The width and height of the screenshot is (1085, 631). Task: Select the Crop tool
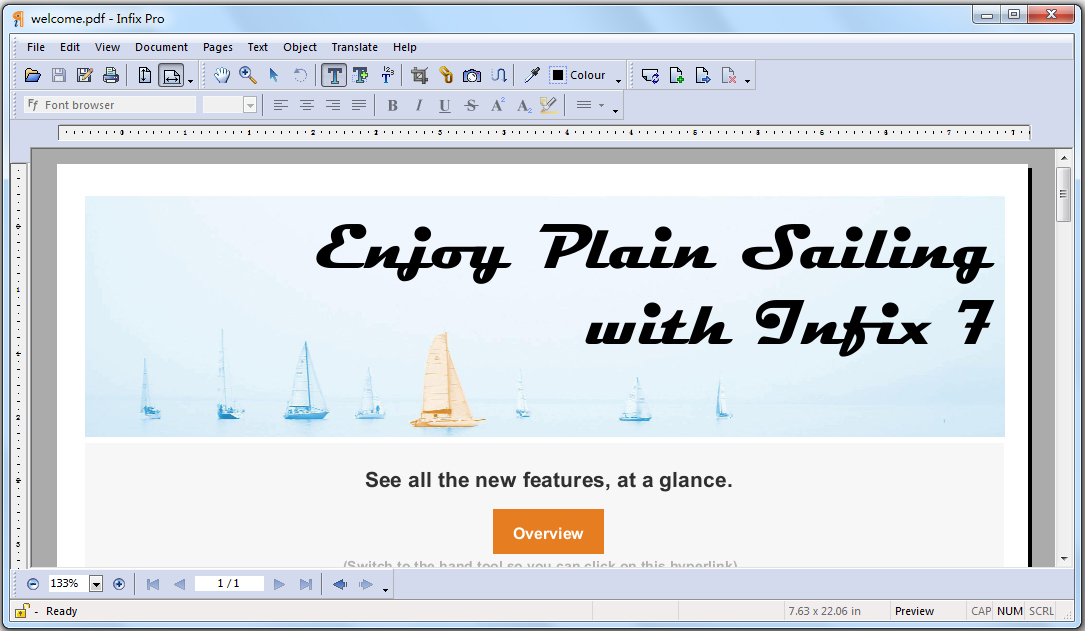pyautogui.click(x=419, y=75)
